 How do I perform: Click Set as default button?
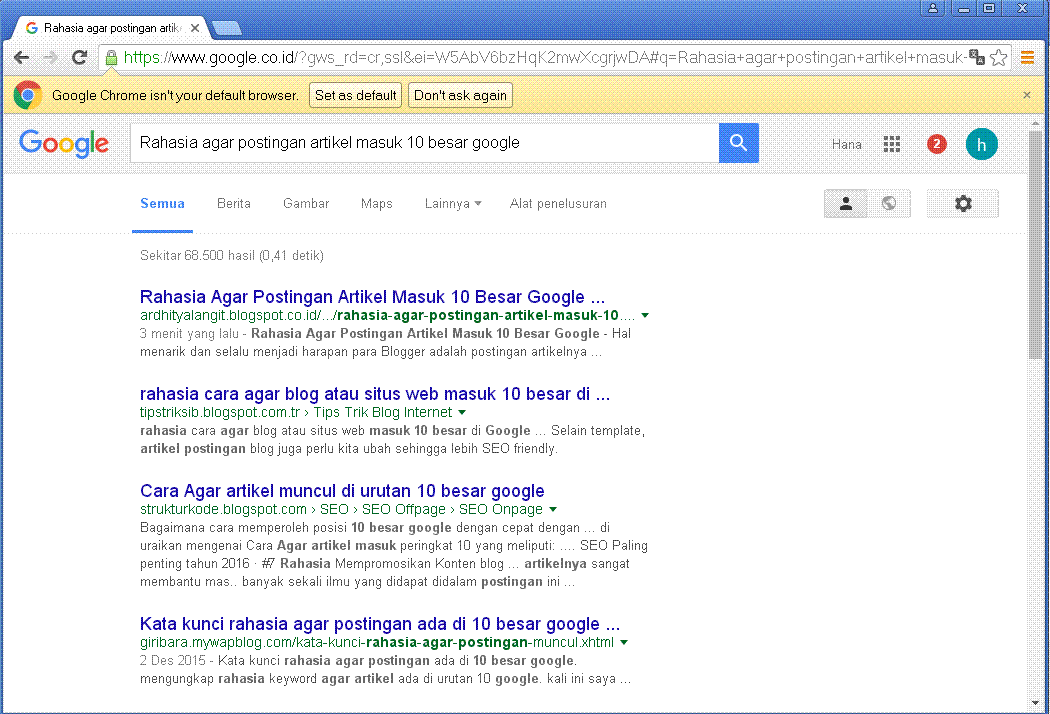point(356,95)
